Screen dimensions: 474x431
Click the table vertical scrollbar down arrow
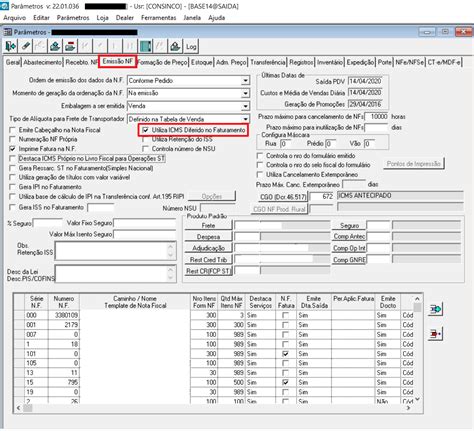point(418,399)
